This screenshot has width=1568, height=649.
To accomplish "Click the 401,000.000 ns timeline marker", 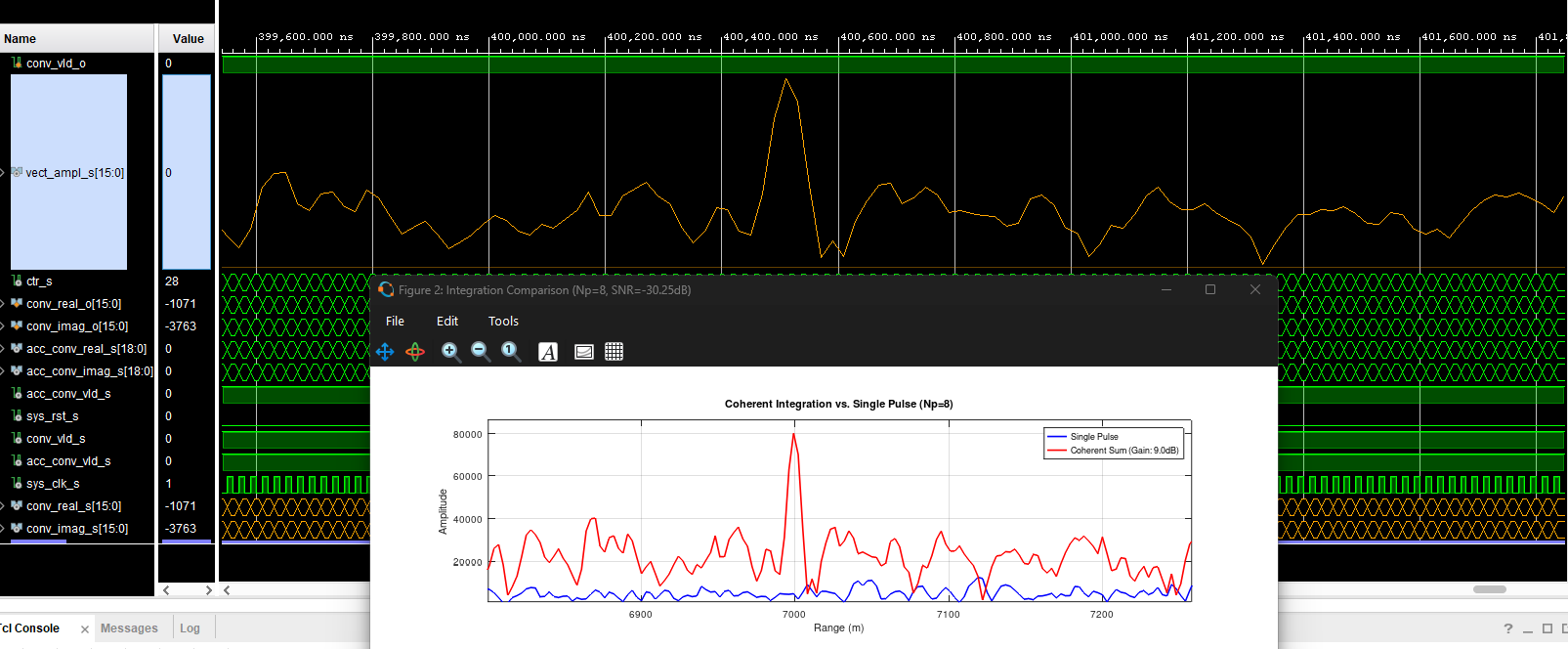I will [1120, 37].
